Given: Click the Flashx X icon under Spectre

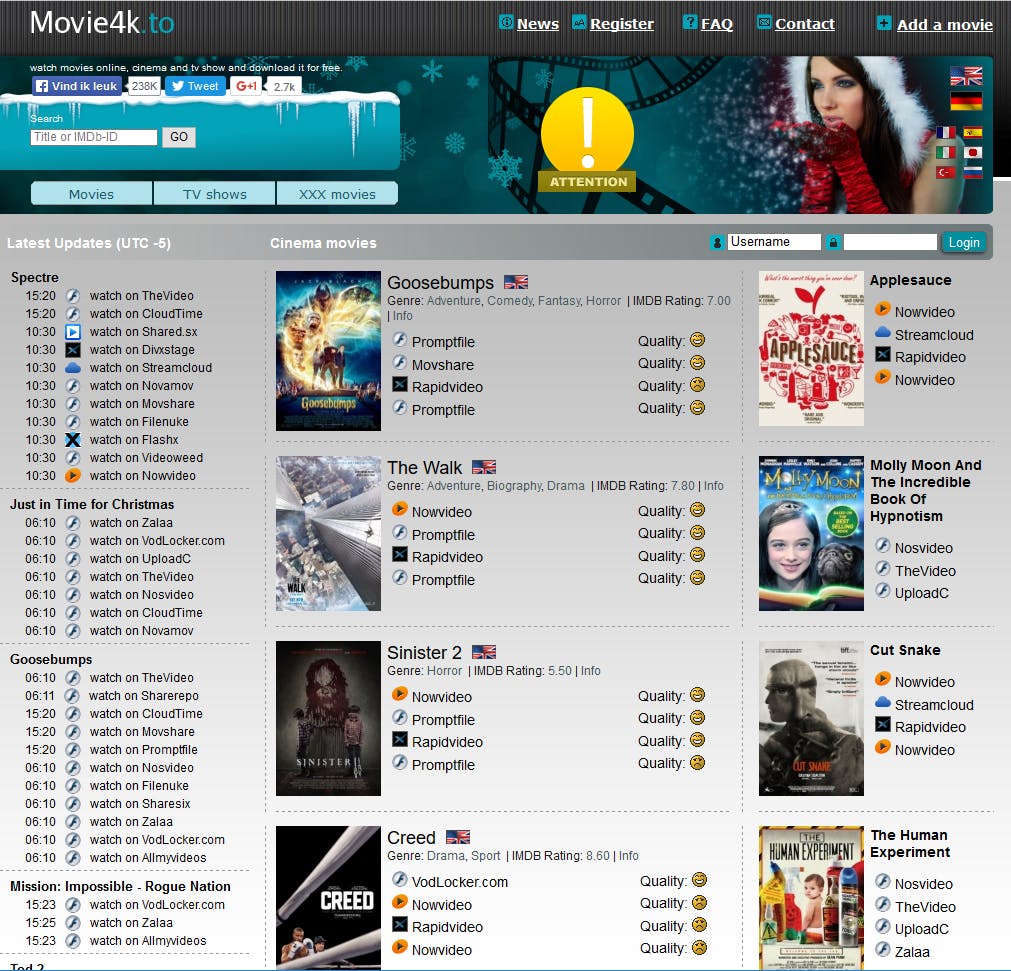Looking at the screenshot, I should tap(73, 440).
